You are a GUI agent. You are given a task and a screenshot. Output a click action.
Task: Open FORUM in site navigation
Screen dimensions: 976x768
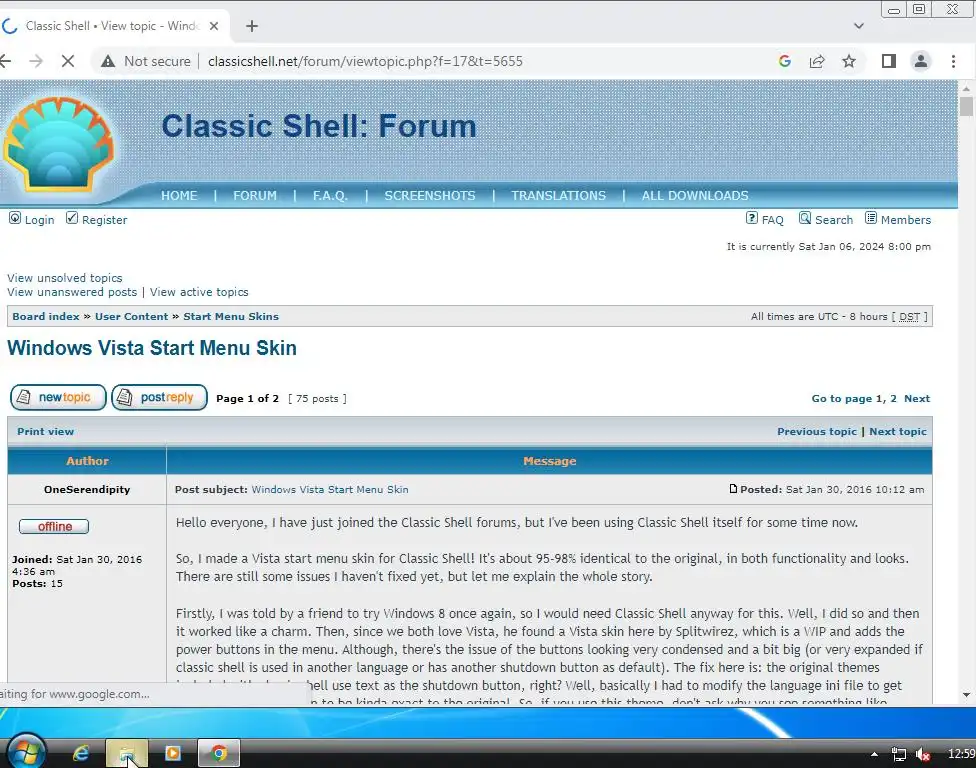(255, 195)
